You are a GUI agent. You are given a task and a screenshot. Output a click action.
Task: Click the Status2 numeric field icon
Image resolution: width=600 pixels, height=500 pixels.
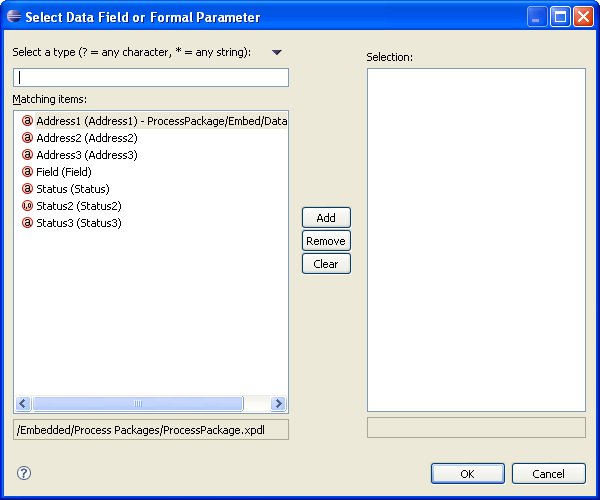click(x=28, y=206)
